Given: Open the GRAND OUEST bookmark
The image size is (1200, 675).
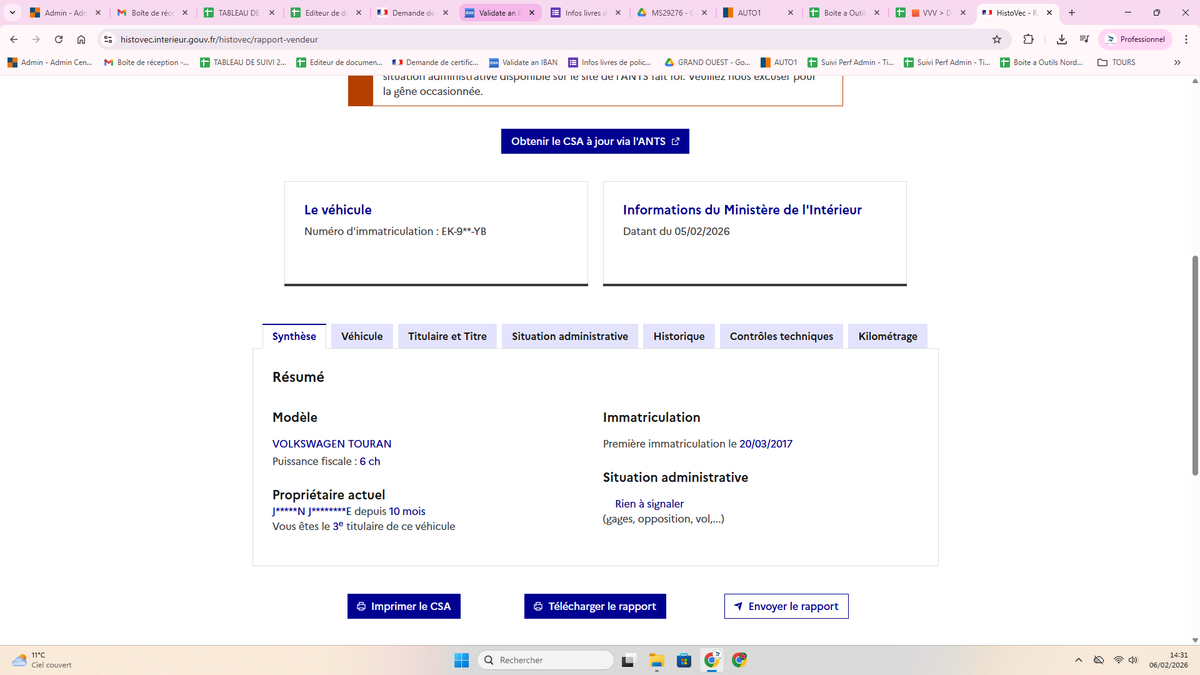Looking at the screenshot, I should click(707, 62).
